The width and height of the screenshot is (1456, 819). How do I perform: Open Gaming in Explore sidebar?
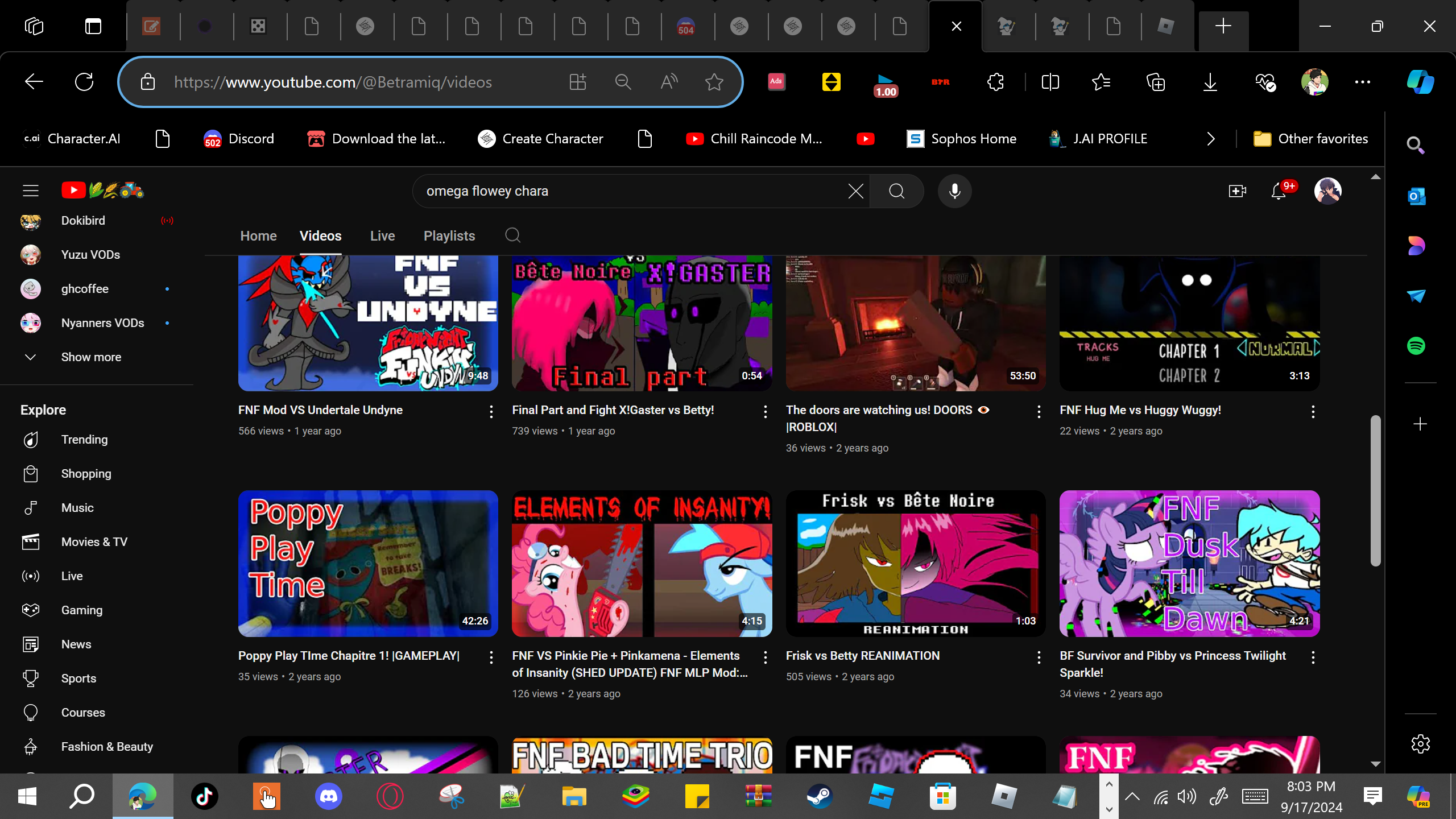[x=82, y=610]
